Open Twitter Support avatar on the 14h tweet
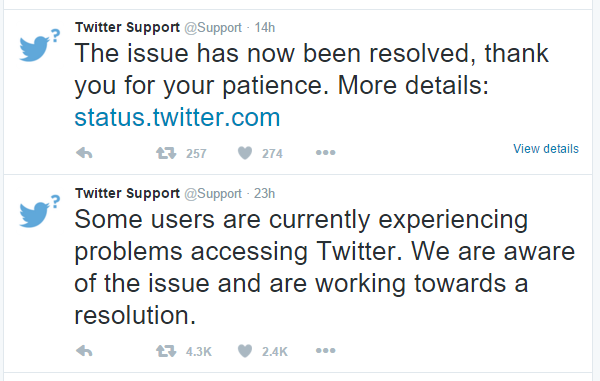The width and height of the screenshot is (600, 381). (40, 45)
